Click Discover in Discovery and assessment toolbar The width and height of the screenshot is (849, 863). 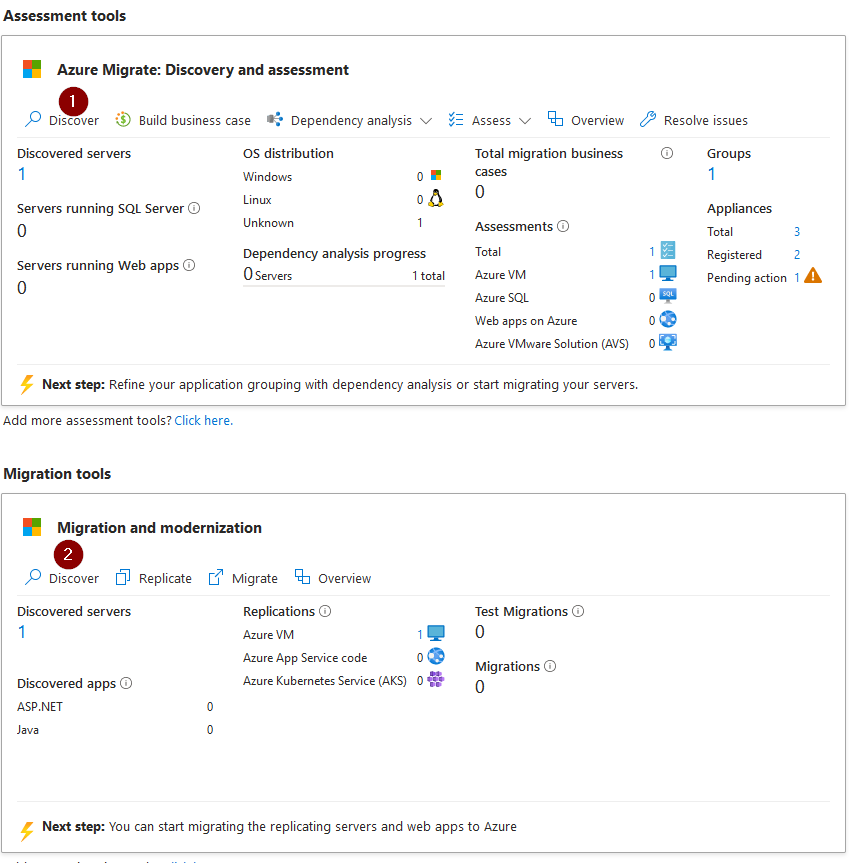click(x=62, y=120)
